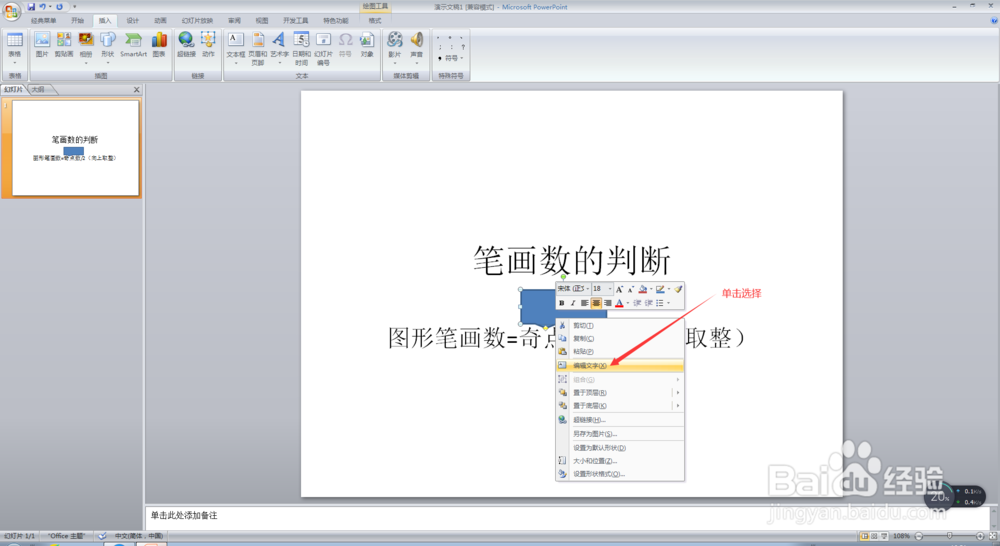Choose 另存为图片(S)... in context menu
Screen dimensions: 1000x546
[x=620, y=434]
